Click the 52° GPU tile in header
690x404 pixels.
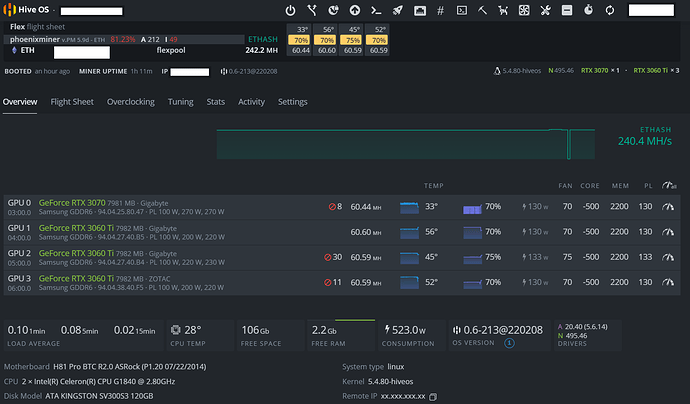377,40
